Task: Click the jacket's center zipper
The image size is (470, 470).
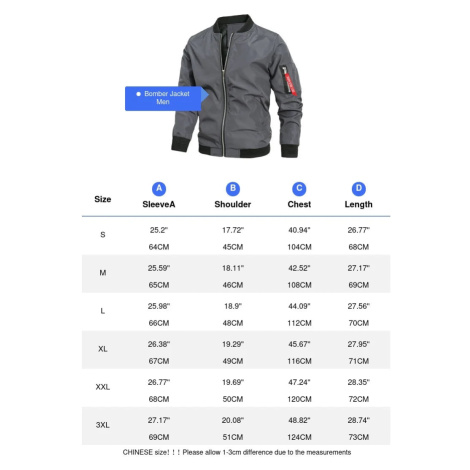Action: [x=226, y=95]
